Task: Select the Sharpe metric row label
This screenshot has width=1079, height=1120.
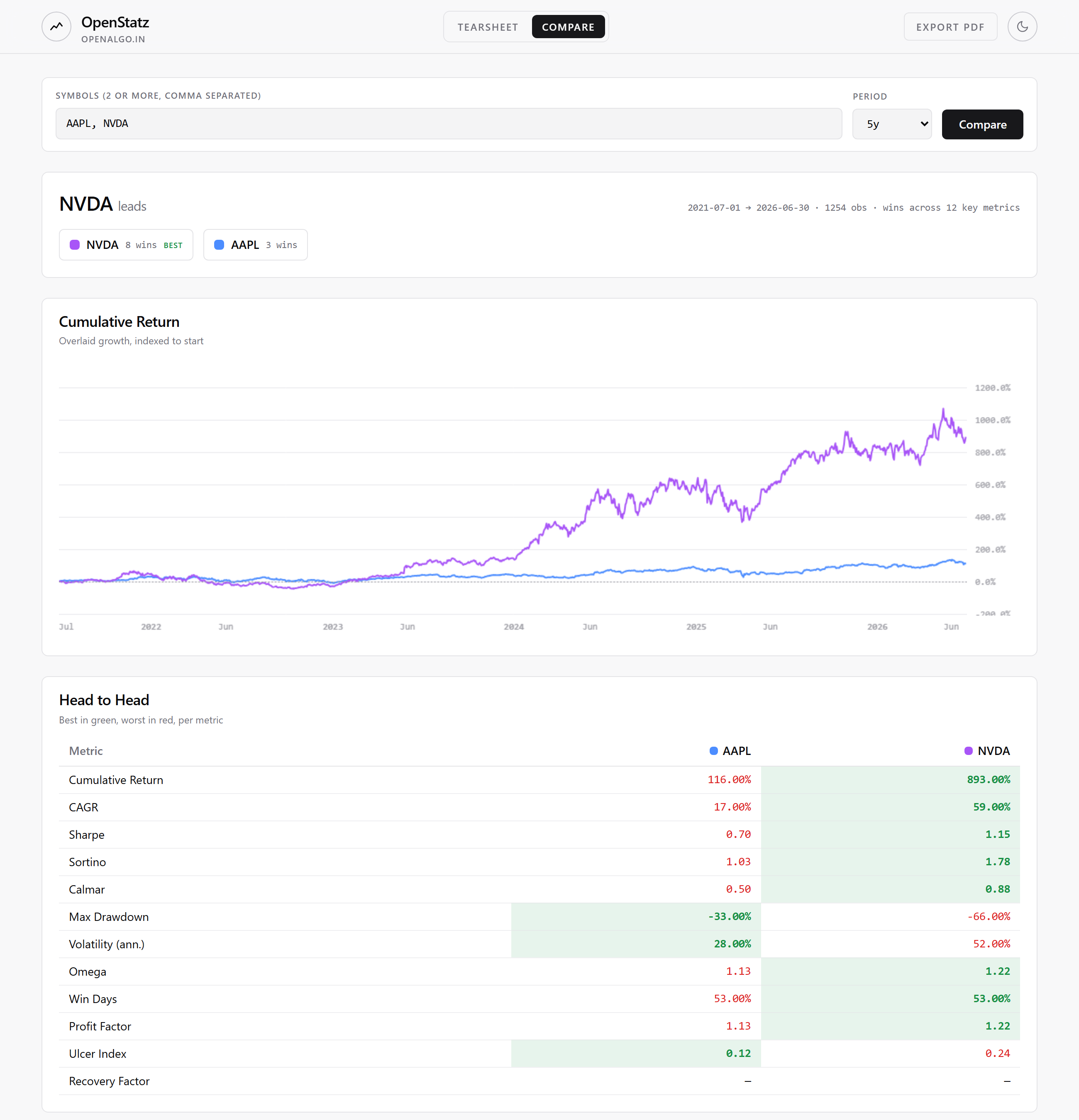Action: tap(86, 835)
